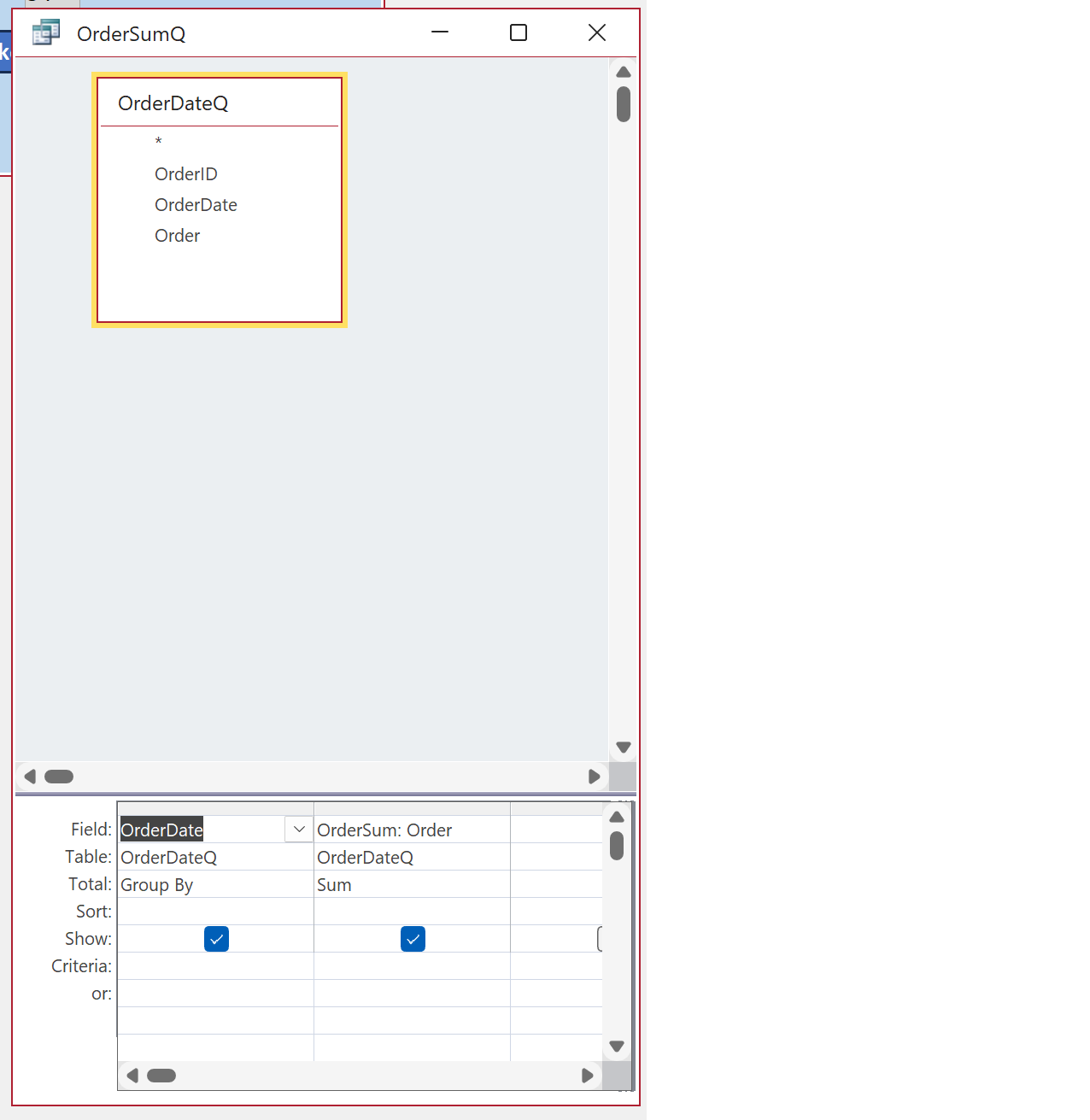
Task: Click the down arrow on design grid scrollbar
Action: pos(617,1045)
